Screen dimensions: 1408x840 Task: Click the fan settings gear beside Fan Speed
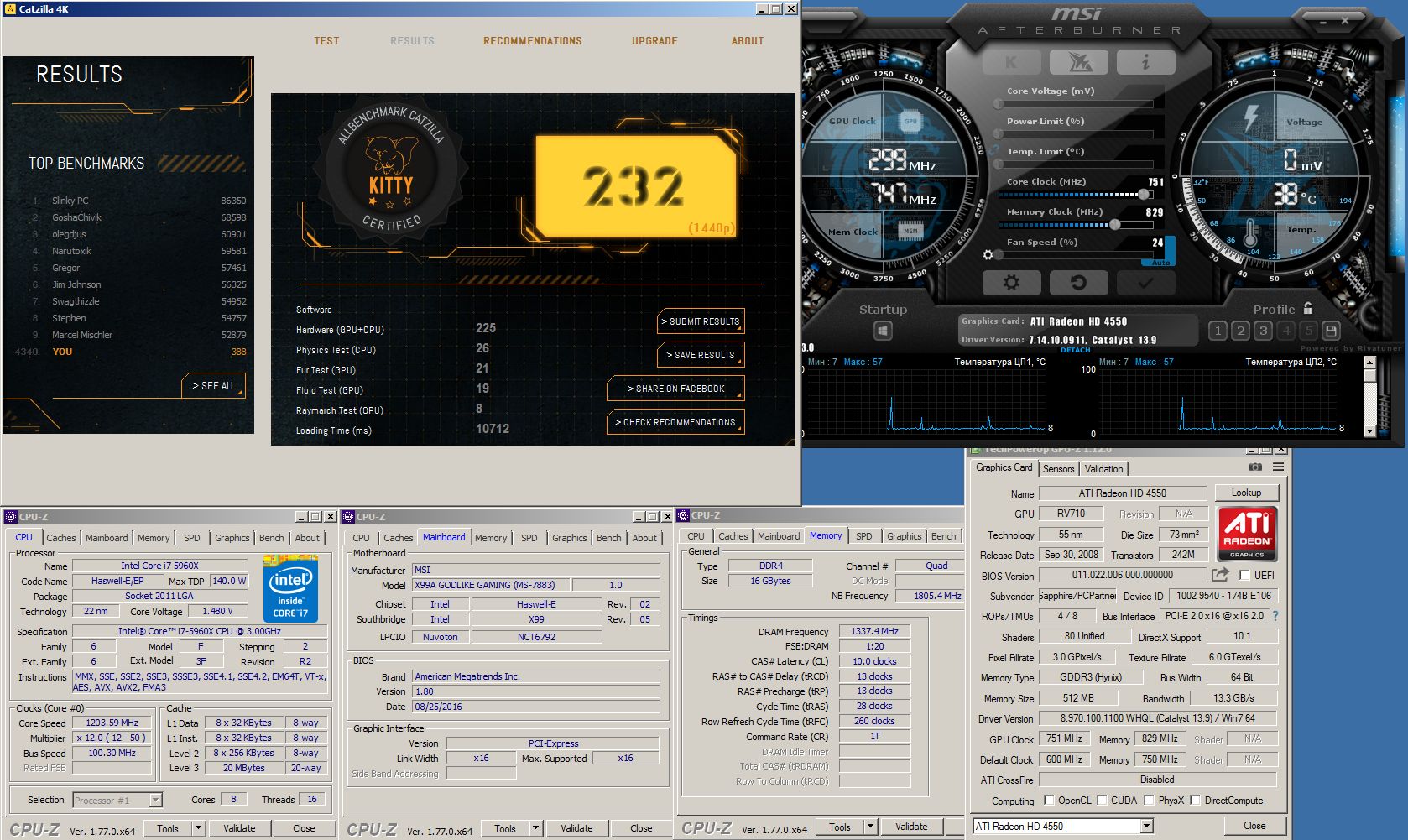[988, 254]
